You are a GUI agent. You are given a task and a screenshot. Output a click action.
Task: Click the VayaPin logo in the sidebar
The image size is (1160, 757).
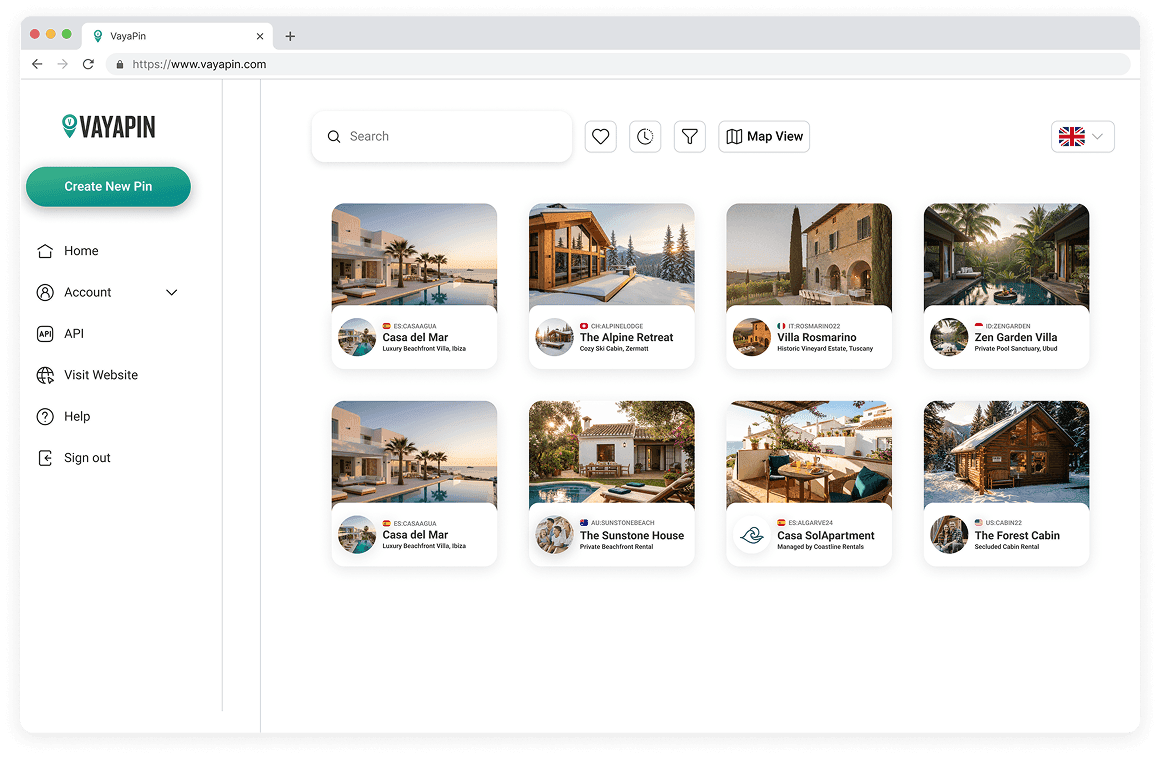108,126
